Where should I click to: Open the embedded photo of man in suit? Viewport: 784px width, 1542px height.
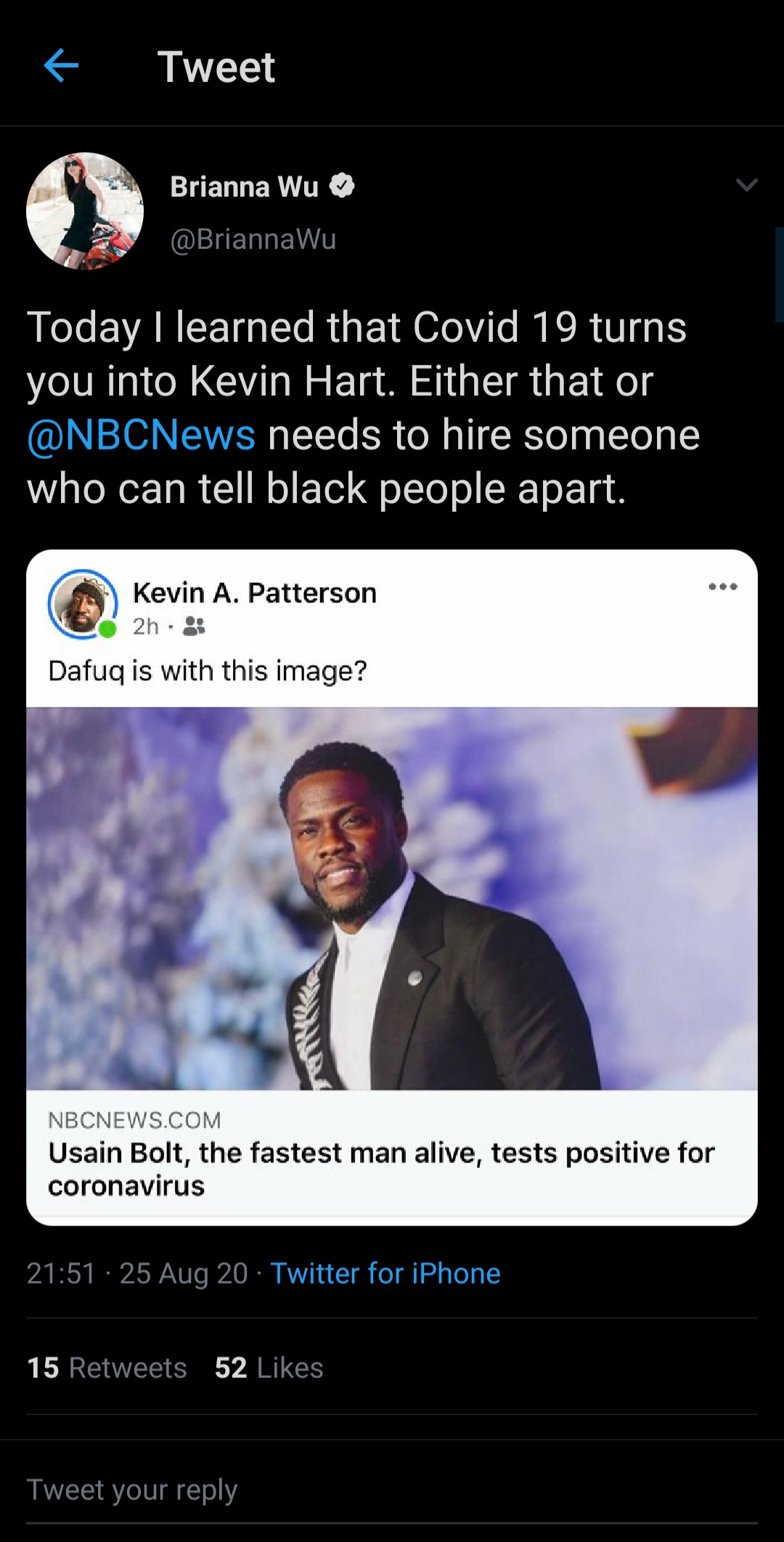(392, 898)
